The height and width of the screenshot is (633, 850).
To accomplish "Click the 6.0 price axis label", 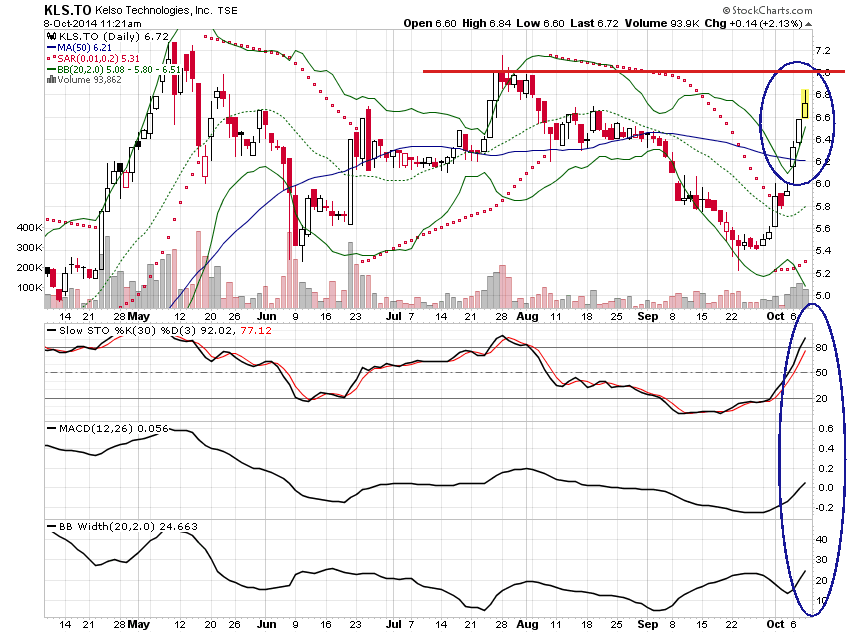I will pyautogui.click(x=823, y=184).
